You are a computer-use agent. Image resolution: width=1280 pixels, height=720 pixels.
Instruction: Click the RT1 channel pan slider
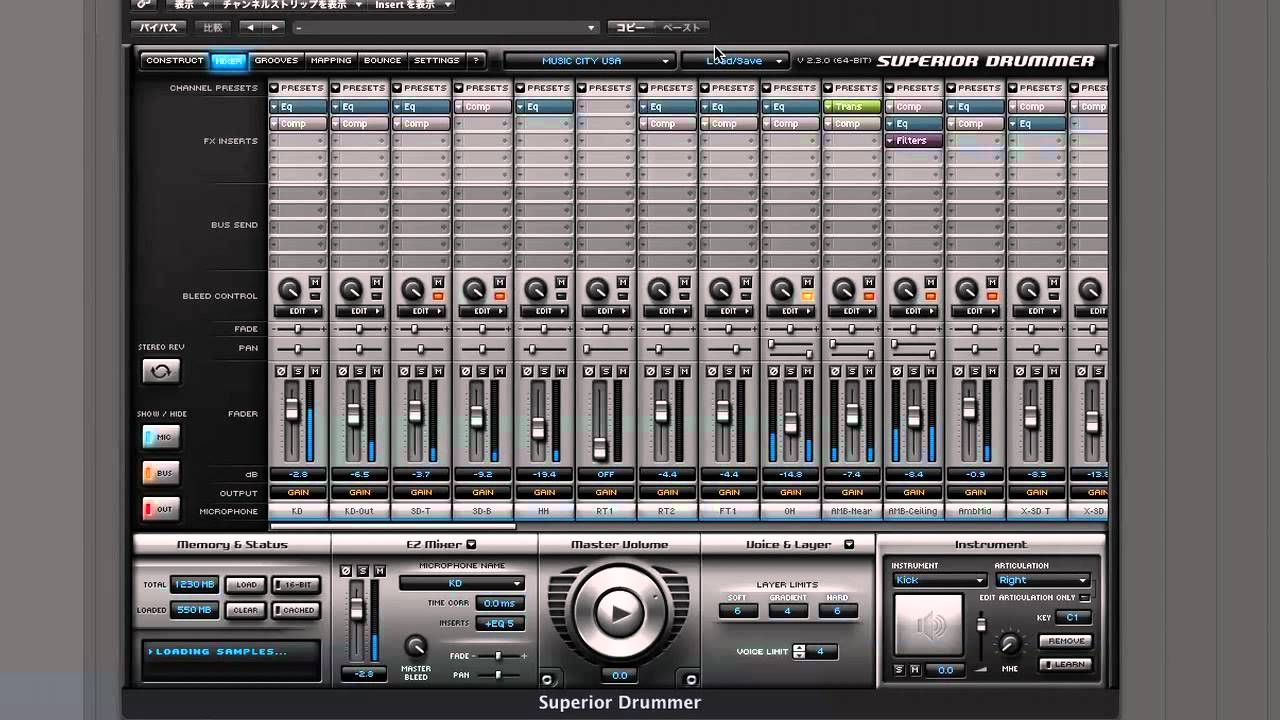606,348
